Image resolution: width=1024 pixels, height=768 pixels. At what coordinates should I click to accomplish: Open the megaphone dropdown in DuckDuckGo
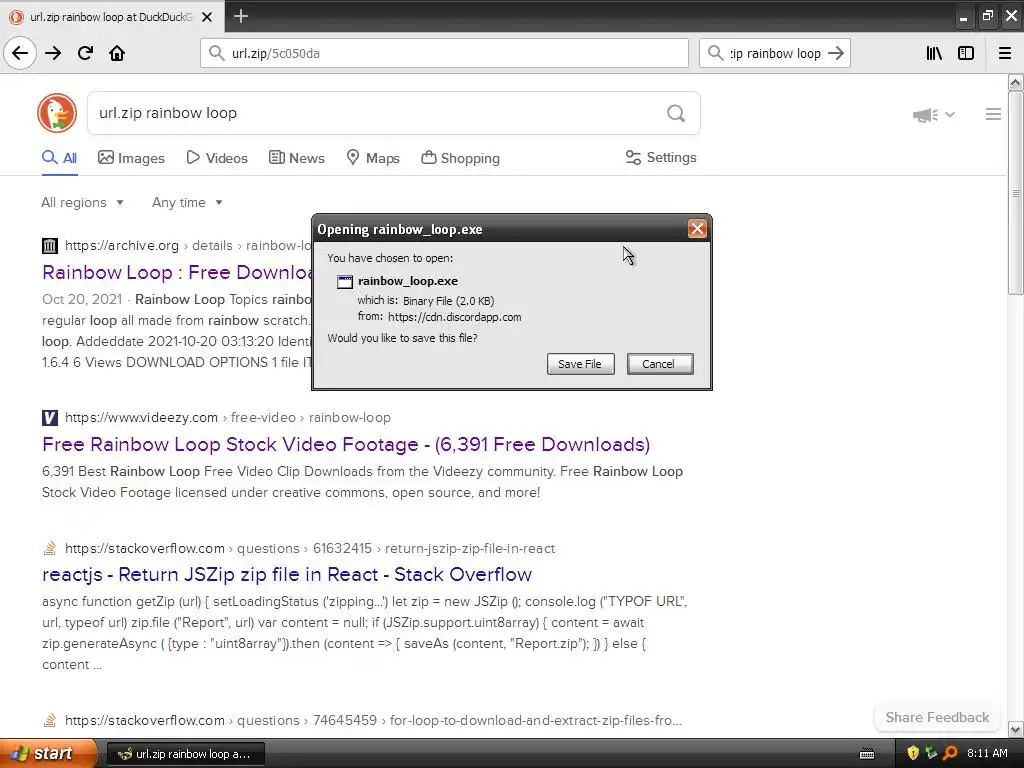pyautogui.click(x=934, y=115)
